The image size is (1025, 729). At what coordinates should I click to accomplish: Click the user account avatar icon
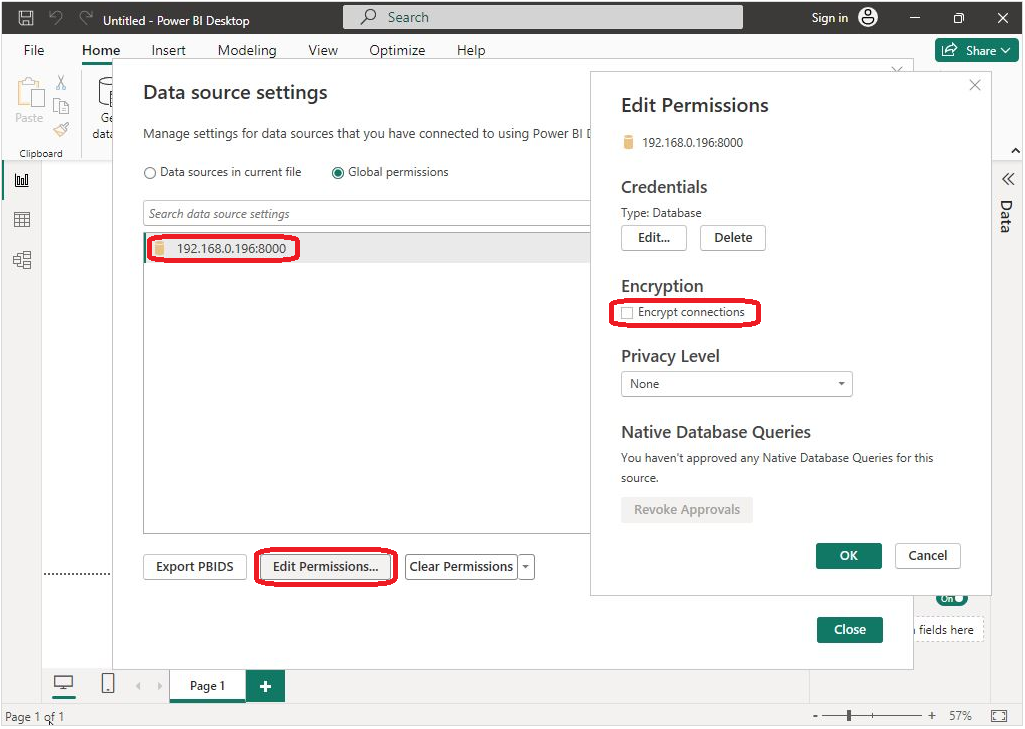[x=868, y=18]
